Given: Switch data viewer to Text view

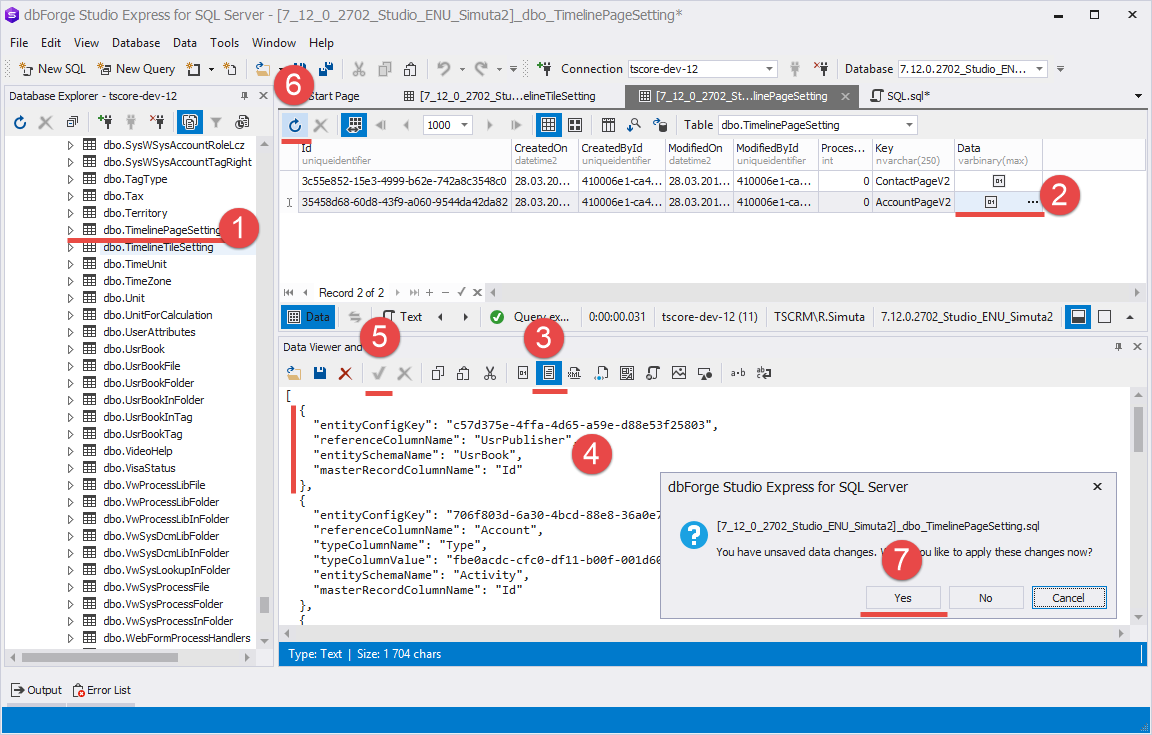Looking at the screenshot, I should (x=548, y=373).
